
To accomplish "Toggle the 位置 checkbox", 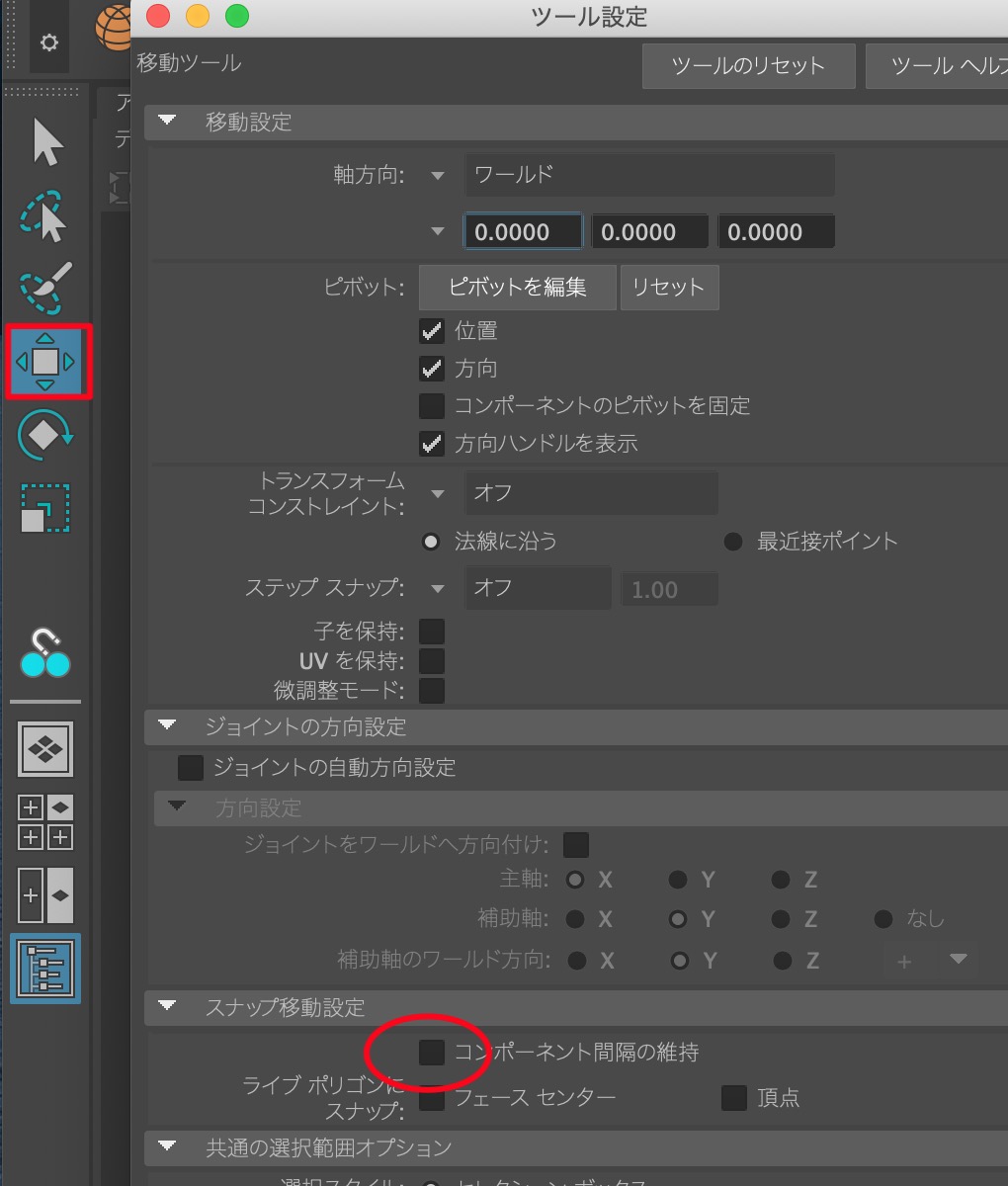I will pos(432,331).
